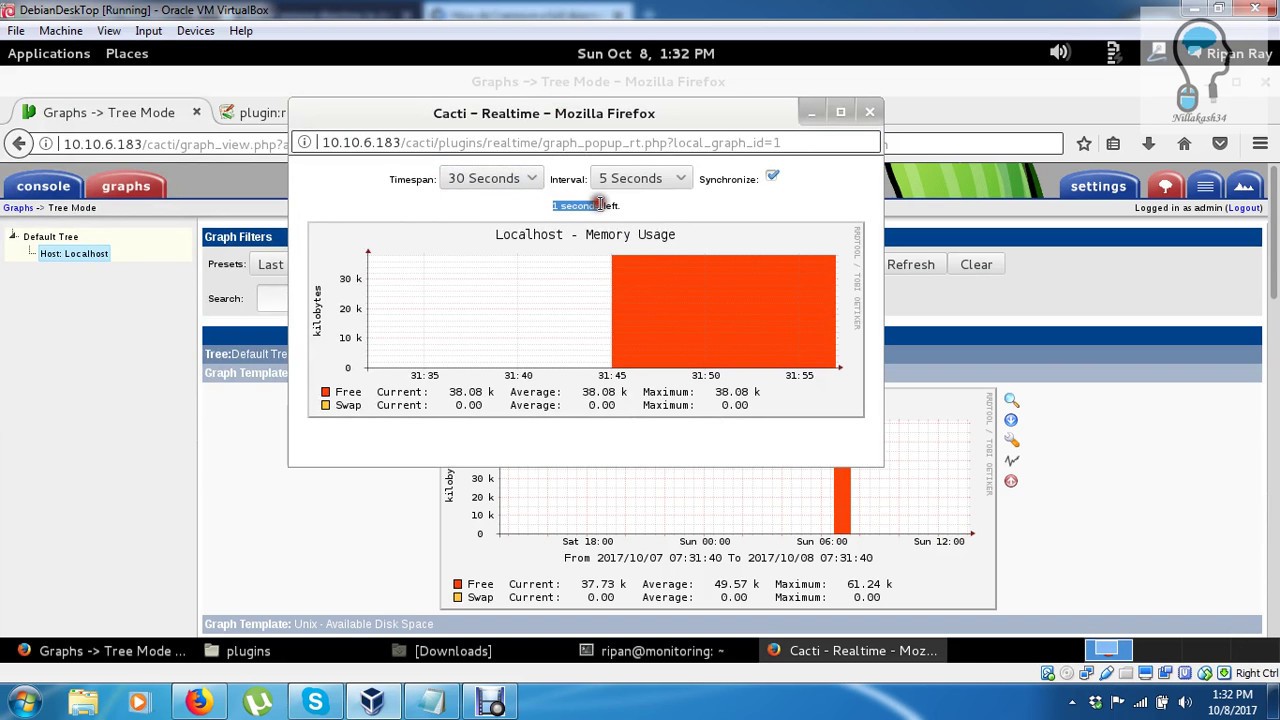Click the Logout link
This screenshot has width=1280, height=720.
[x=1244, y=208]
